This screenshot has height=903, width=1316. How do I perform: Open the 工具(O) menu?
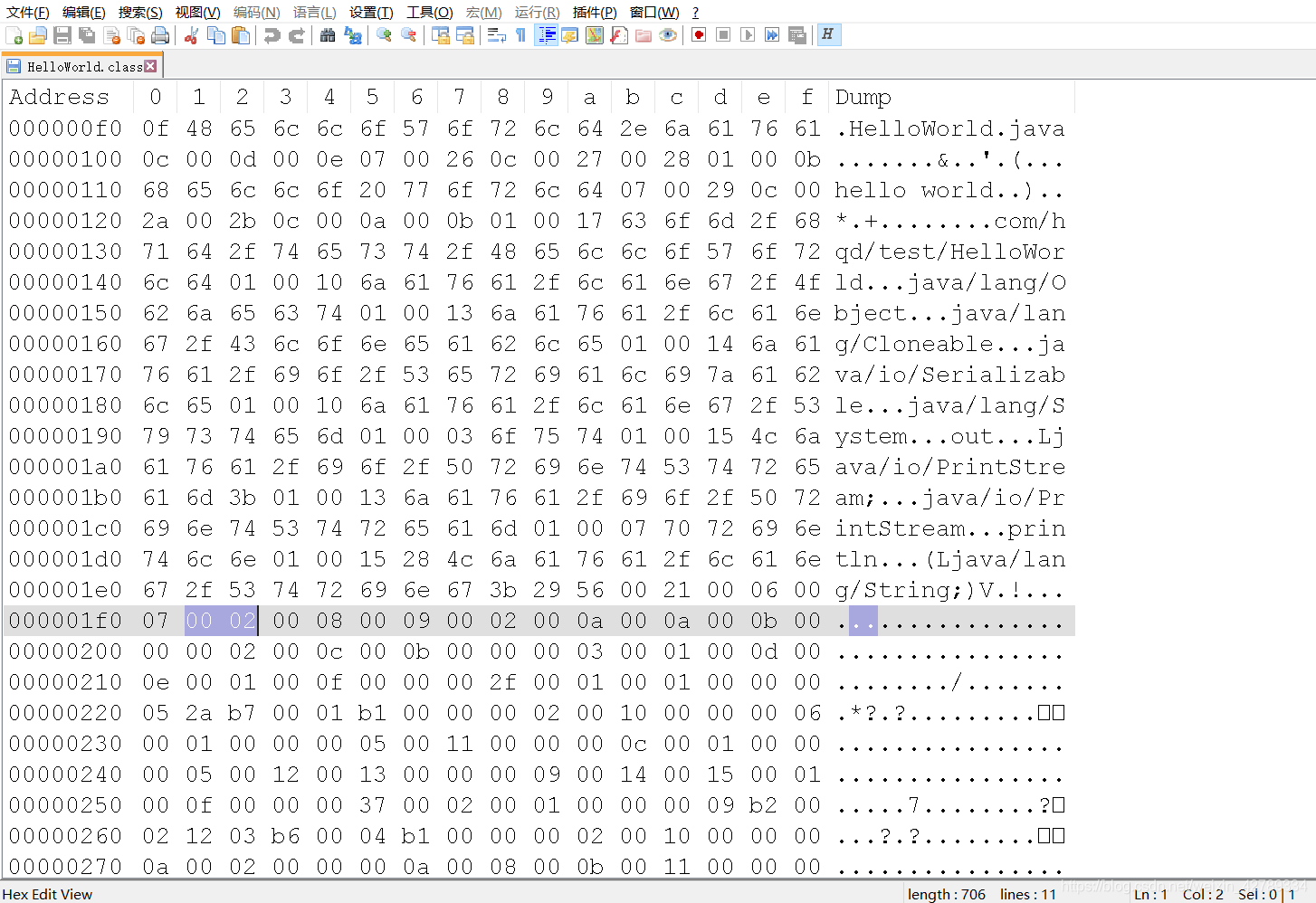click(430, 12)
